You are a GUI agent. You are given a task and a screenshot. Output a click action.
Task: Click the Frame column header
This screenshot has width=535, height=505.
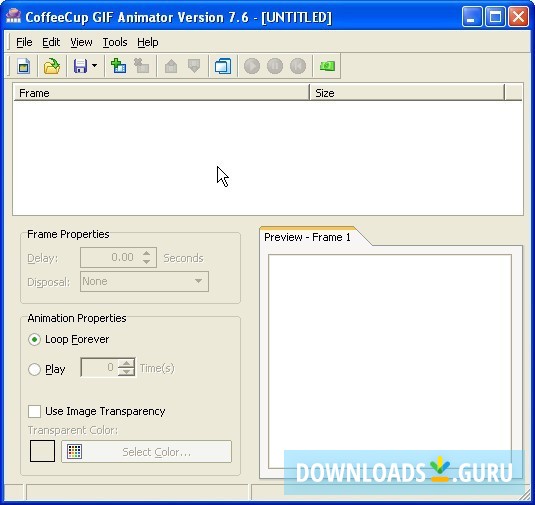coord(161,93)
